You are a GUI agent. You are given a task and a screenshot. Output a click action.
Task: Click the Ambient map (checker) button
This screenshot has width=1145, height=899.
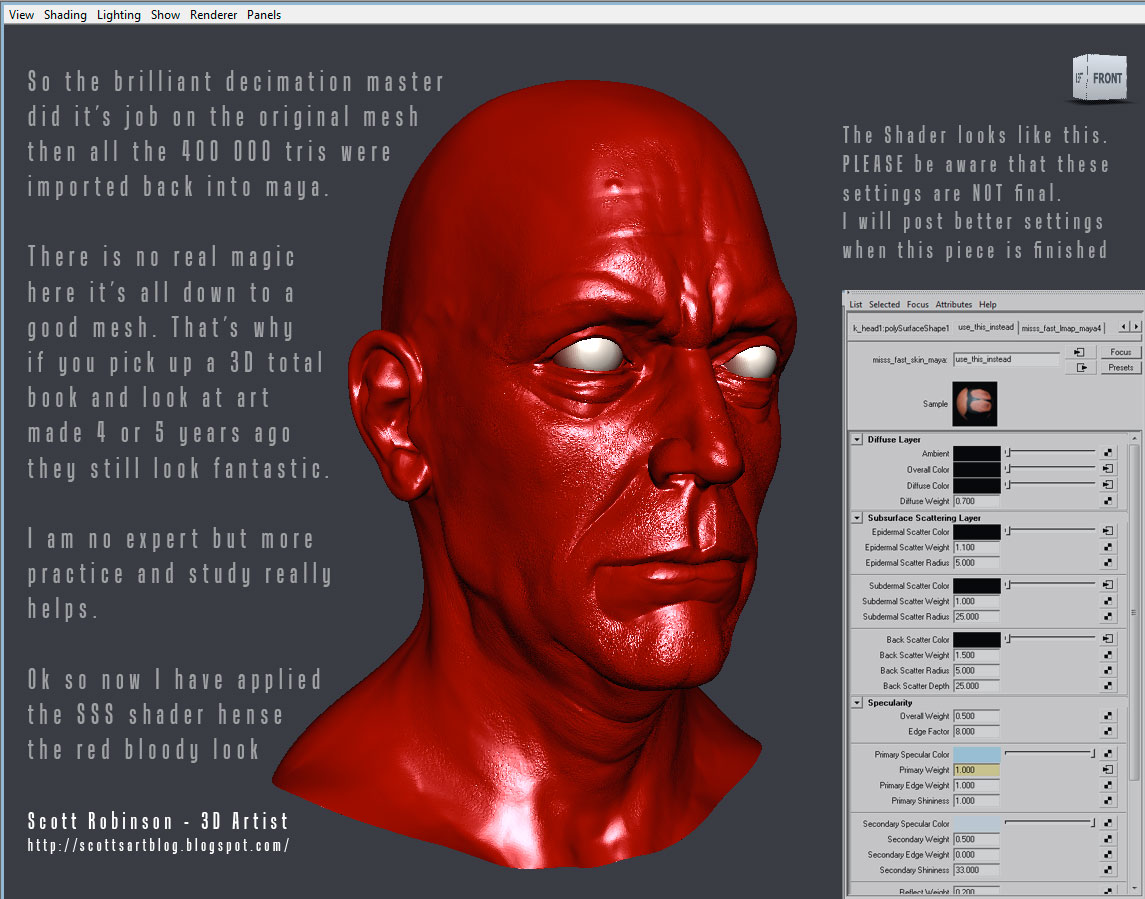click(1108, 454)
